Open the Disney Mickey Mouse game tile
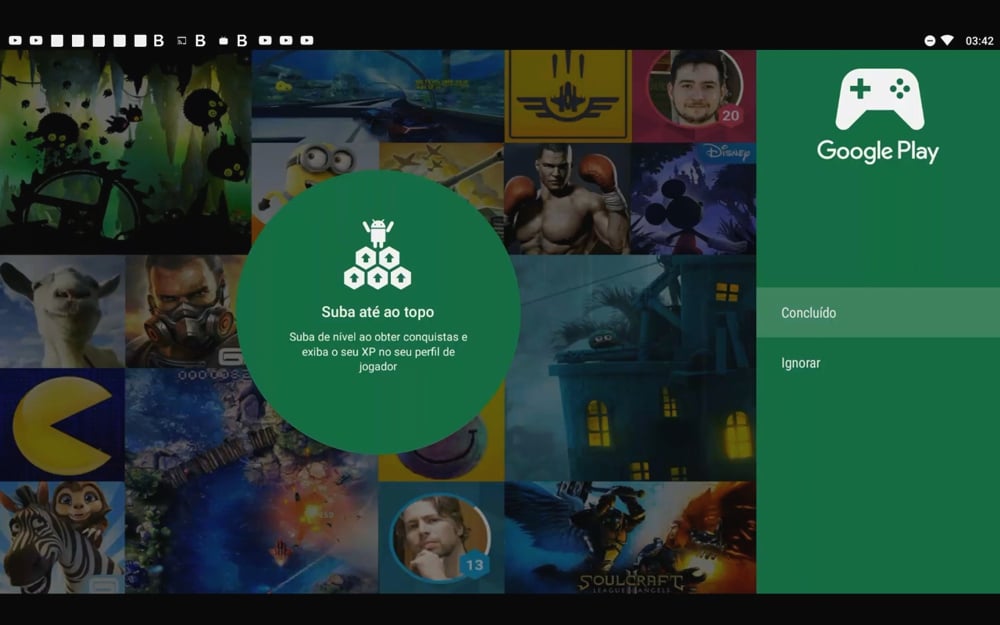 [693, 198]
